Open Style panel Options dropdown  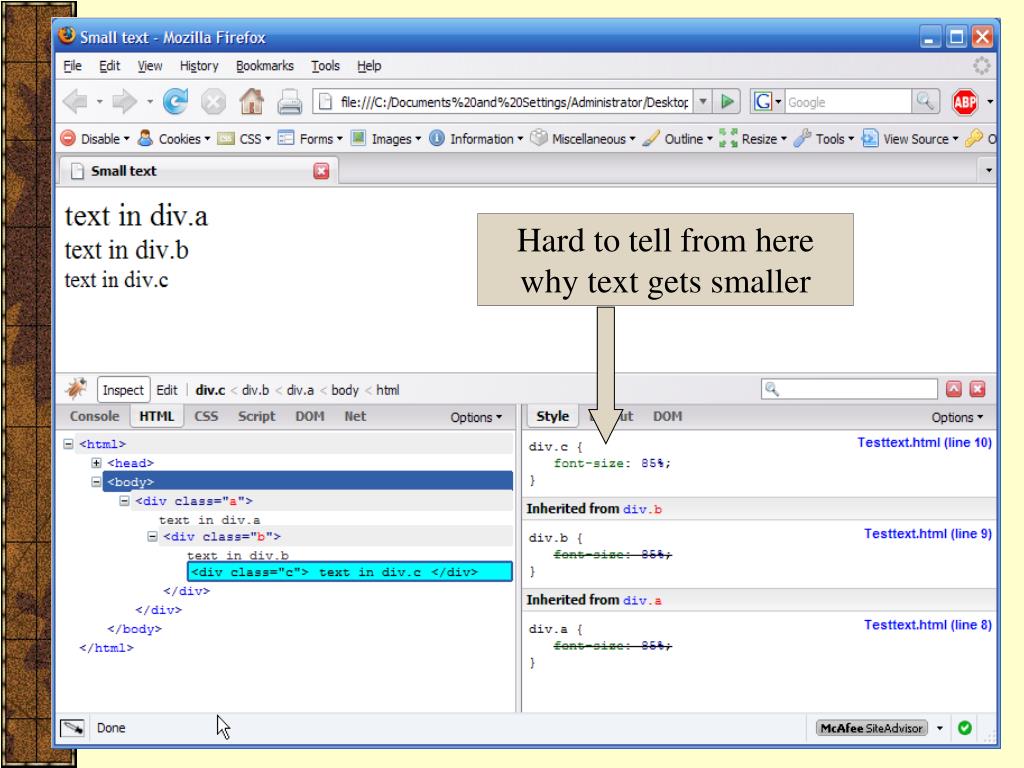point(957,417)
